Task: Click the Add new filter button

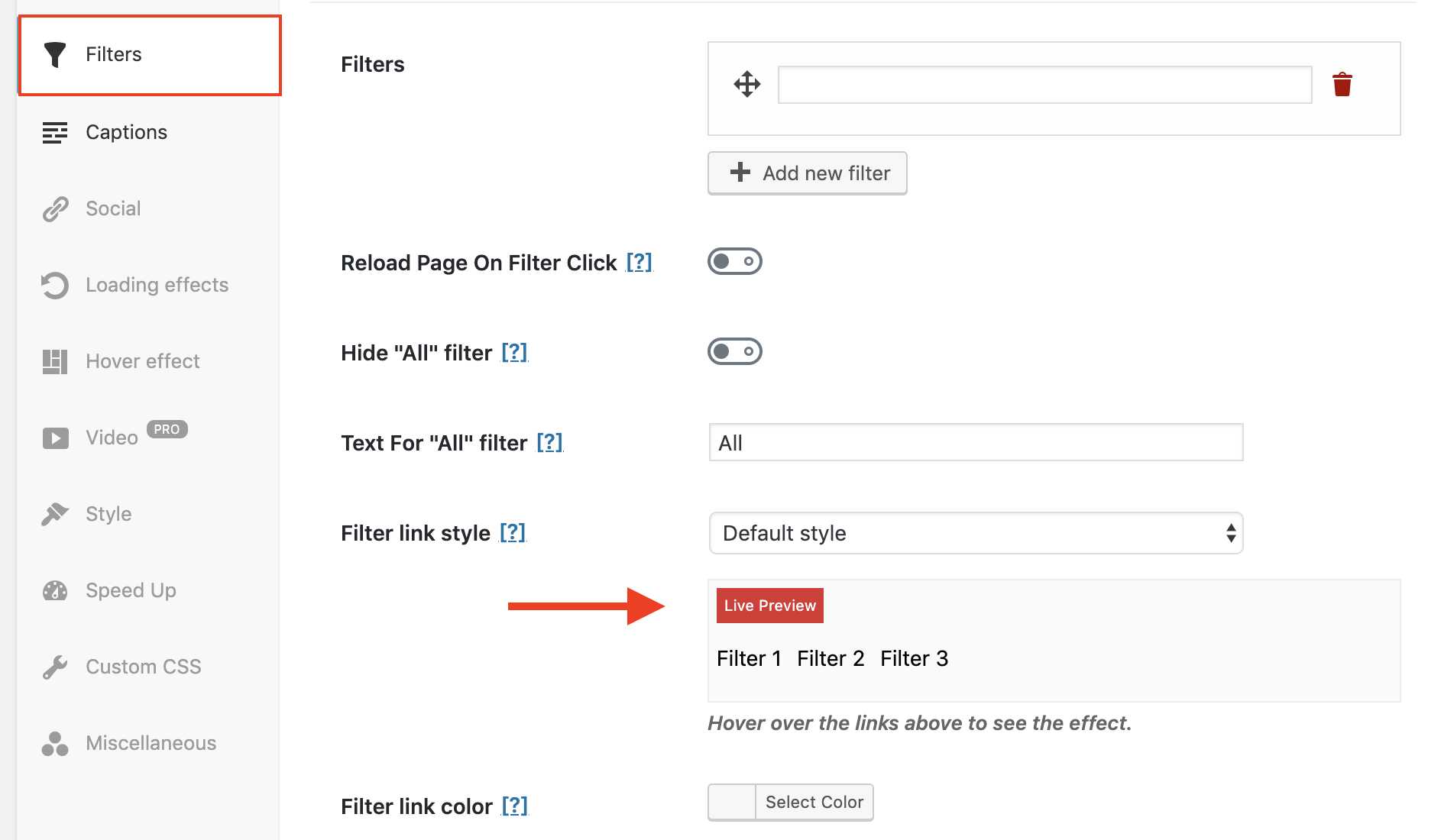Action: click(x=807, y=173)
